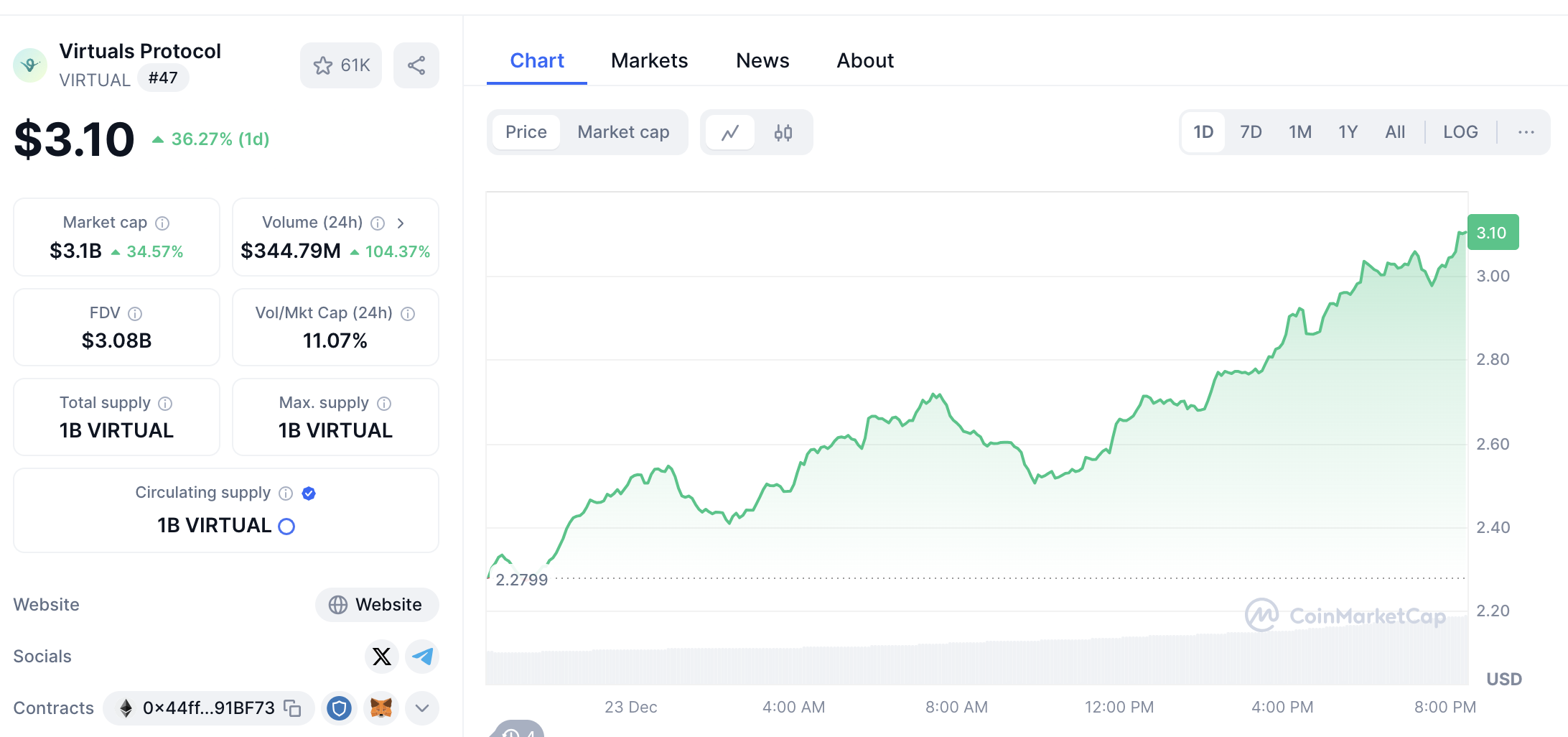Click the Volume (24h) info icon
The image size is (1568, 737).
coord(378,223)
